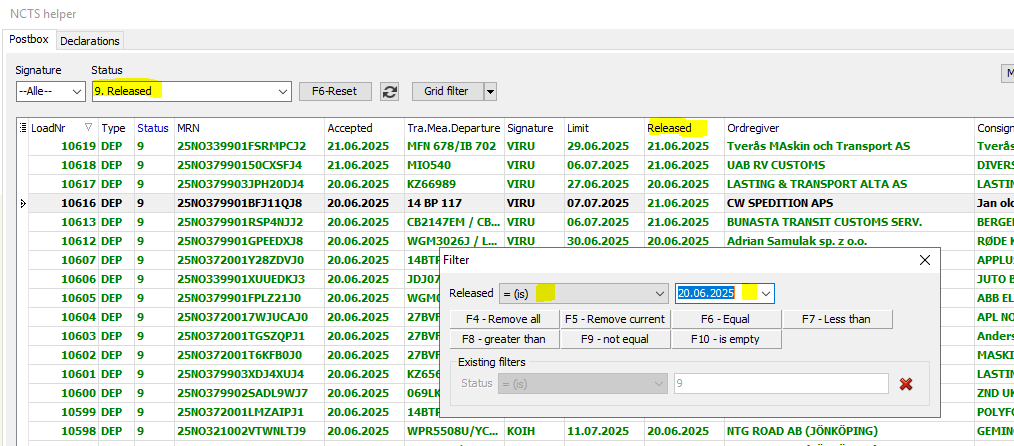Choose F10 - is empty filter
1014x446 pixels.
click(725, 339)
